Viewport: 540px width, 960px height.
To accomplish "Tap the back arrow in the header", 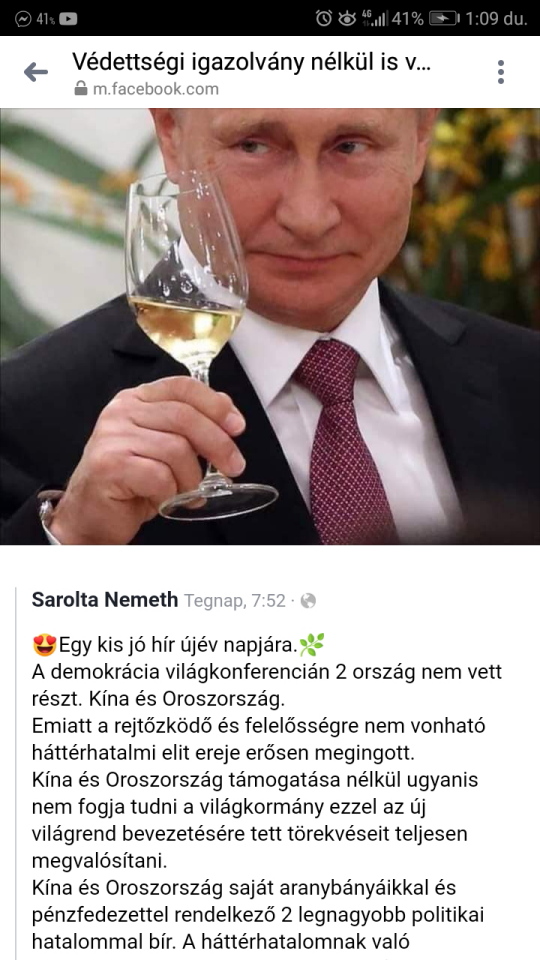I will click(x=36, y=72).
